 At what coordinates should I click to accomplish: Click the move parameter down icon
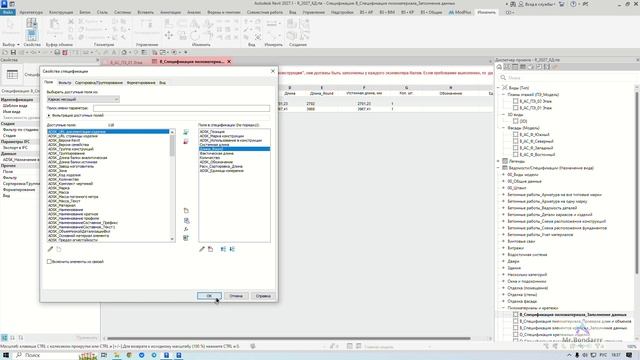[x=232, y=249]
